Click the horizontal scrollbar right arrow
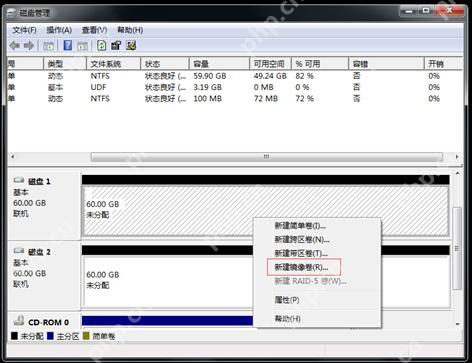This screenshot has height=363, width=472. pos(457,157)
